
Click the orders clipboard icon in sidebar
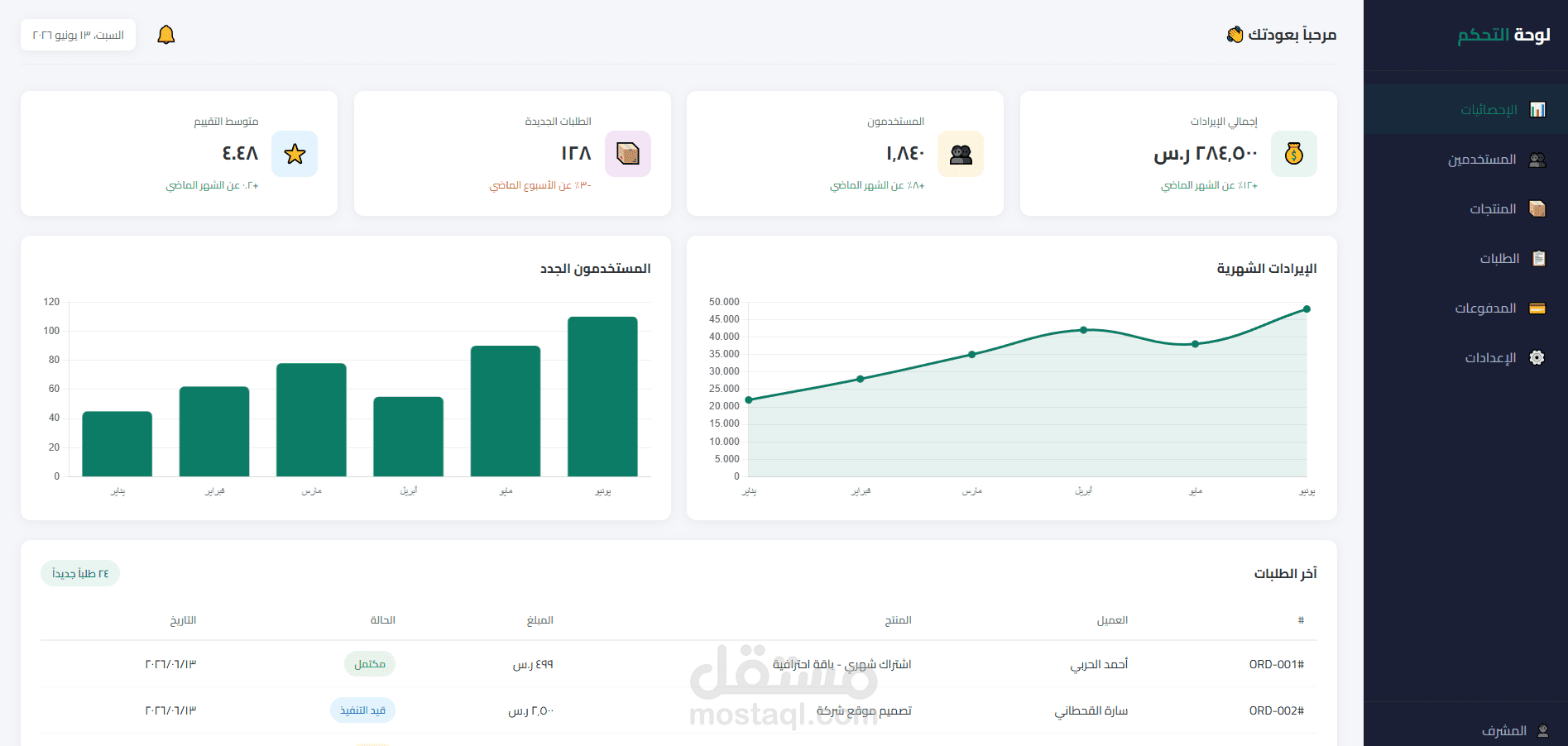tap(1538, 259)
